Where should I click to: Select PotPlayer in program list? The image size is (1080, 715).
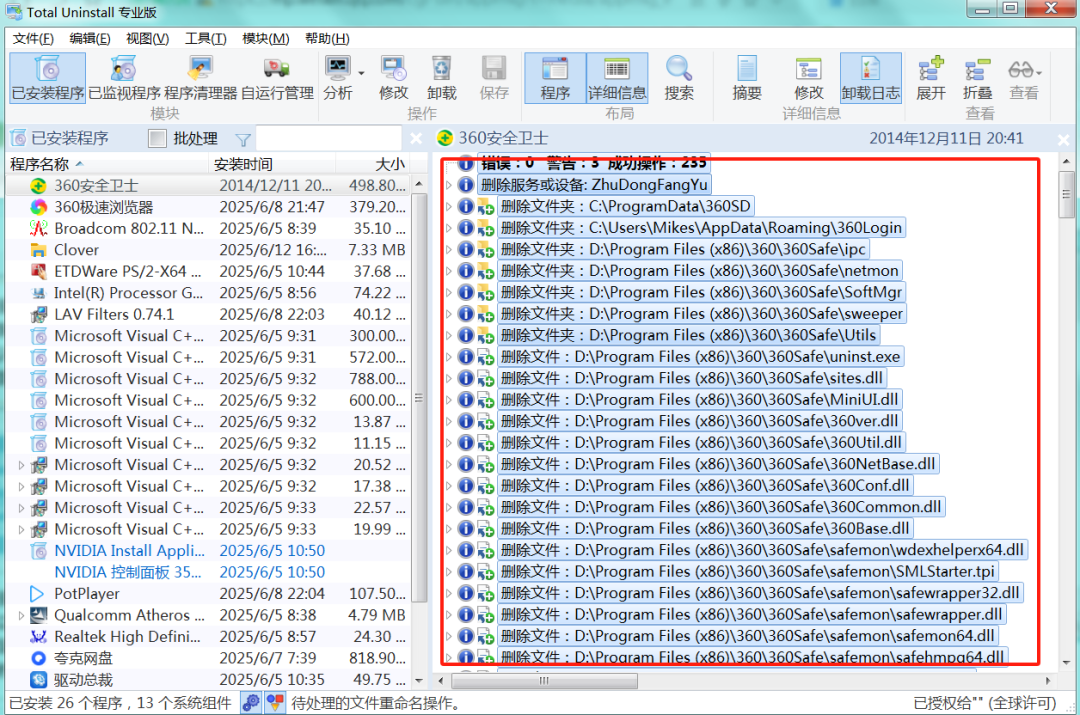tap(209, 593)
